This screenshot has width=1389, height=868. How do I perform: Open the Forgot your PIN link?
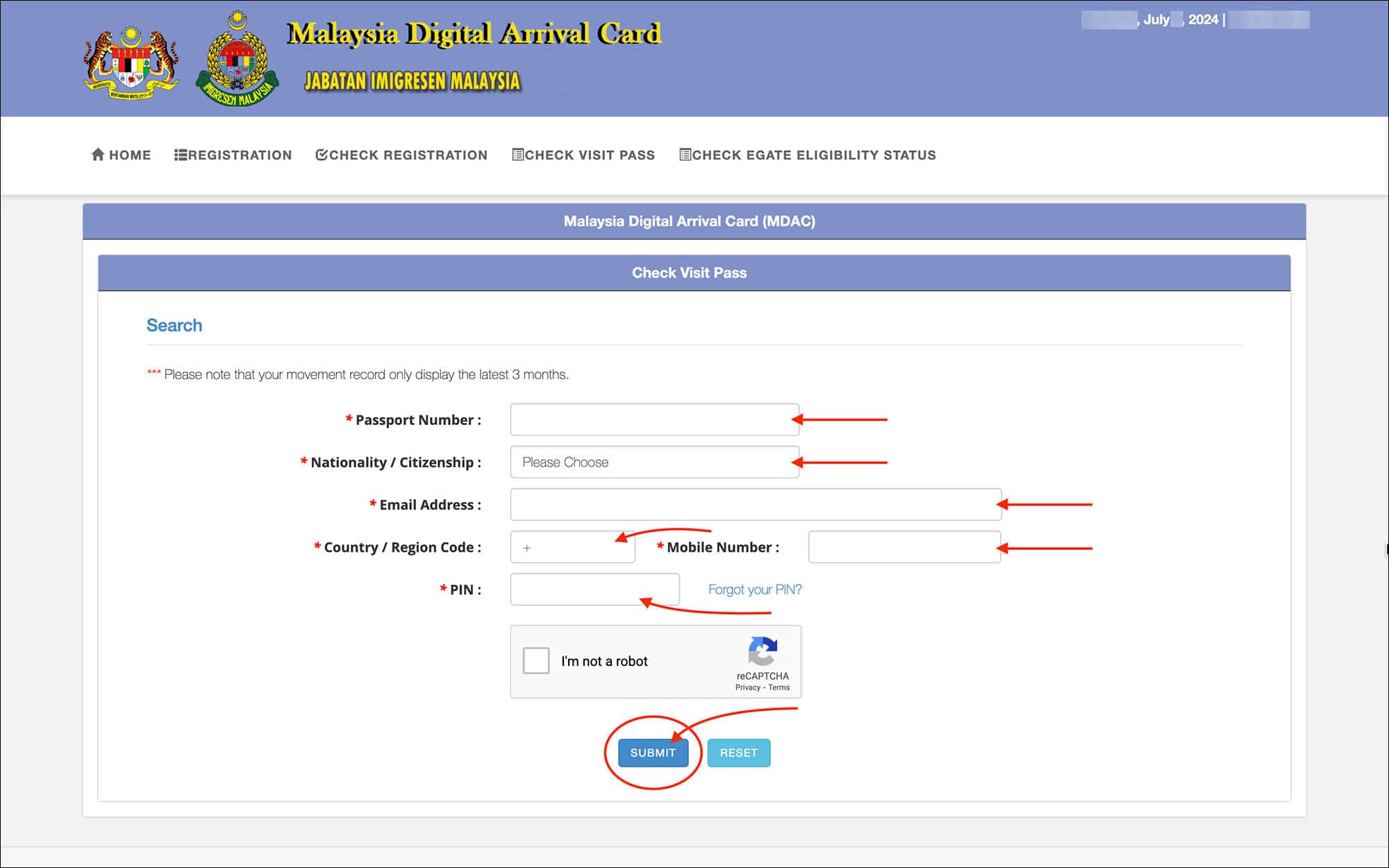tap(754, 589)
